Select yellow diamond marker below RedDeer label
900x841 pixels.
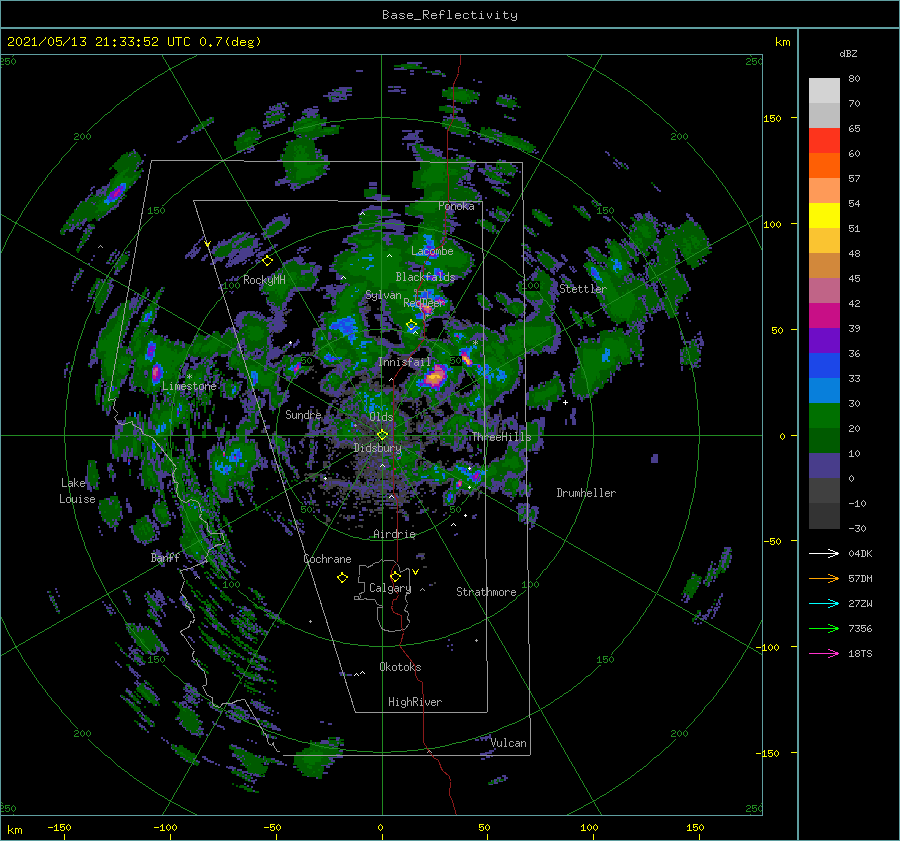411,325
